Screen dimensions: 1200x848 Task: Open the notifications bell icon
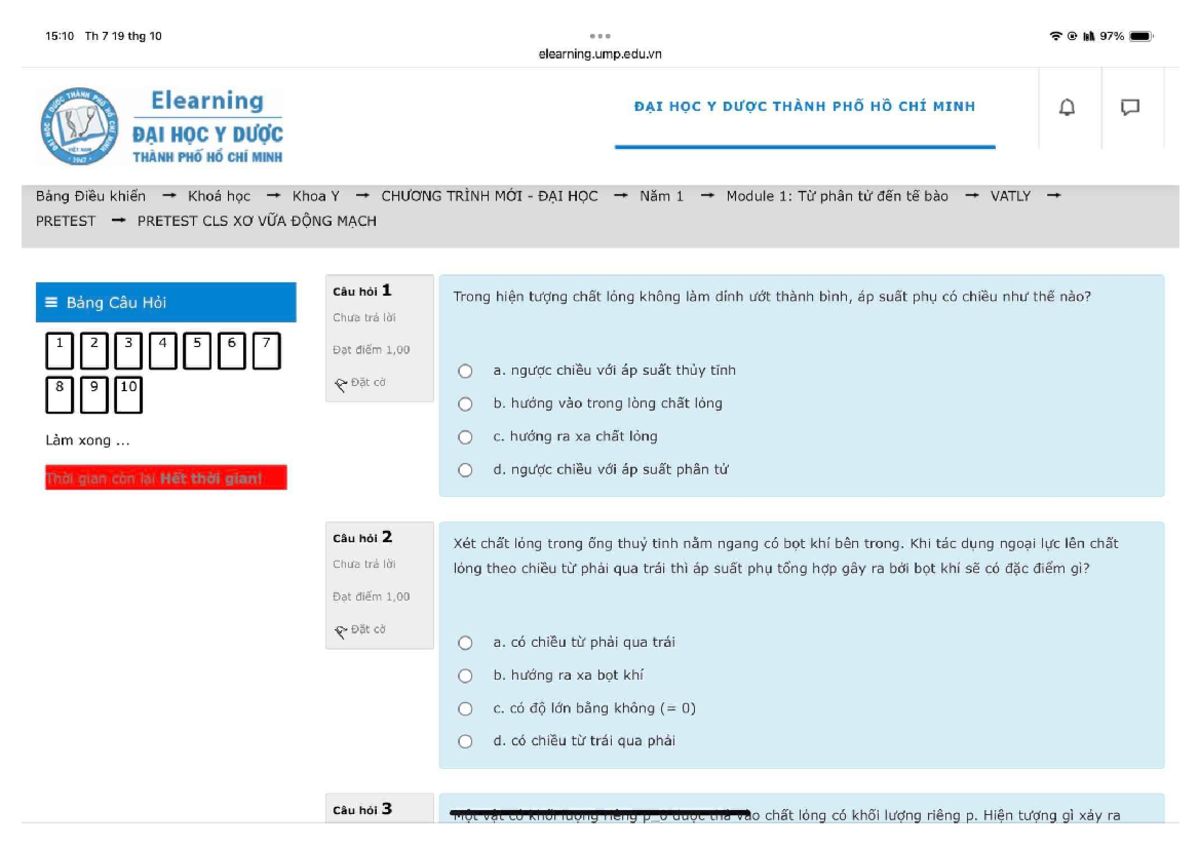1068,107
